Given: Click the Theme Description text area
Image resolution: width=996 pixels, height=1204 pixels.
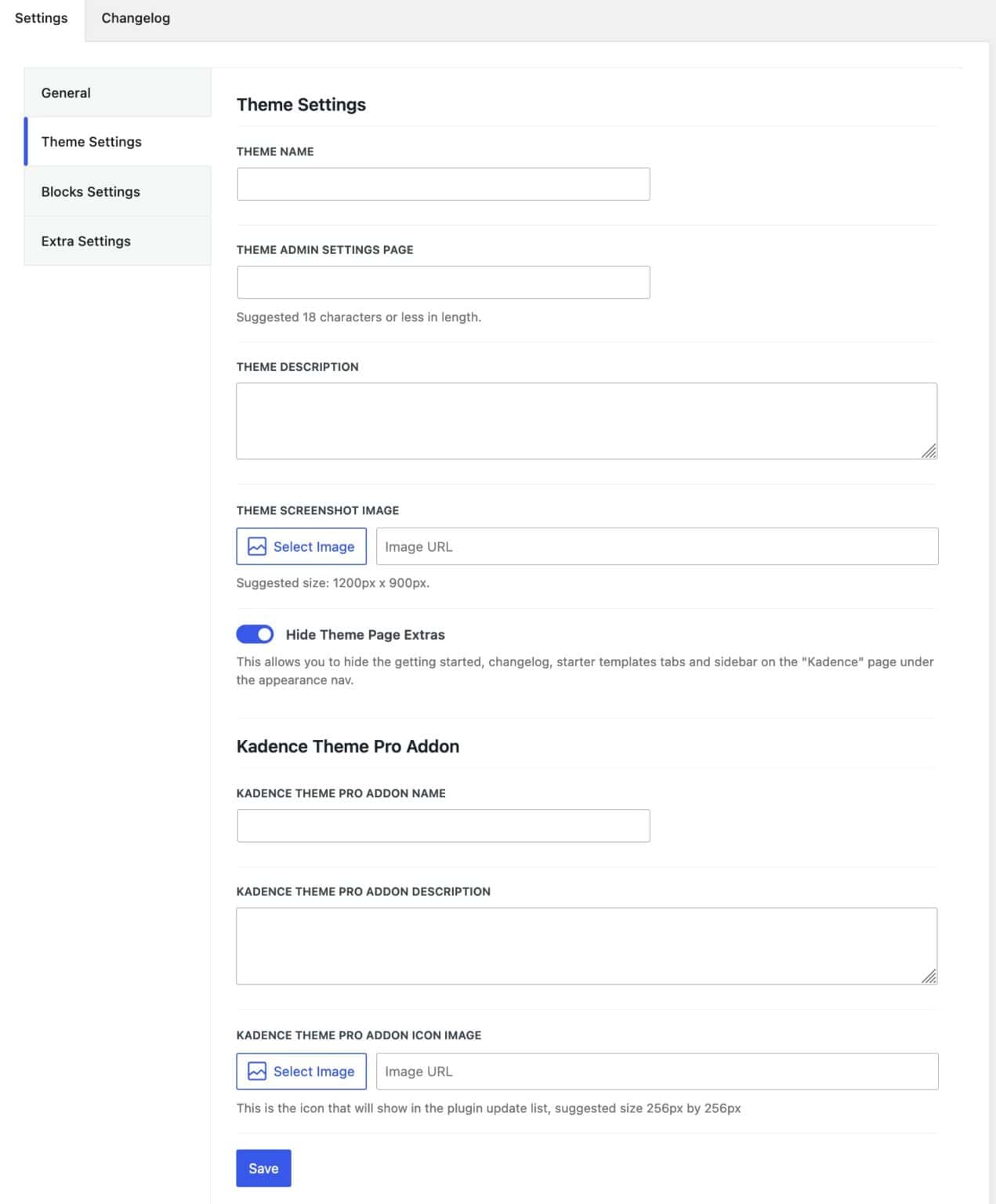Looking at the screenshot, I should click(x=586, y=420).
